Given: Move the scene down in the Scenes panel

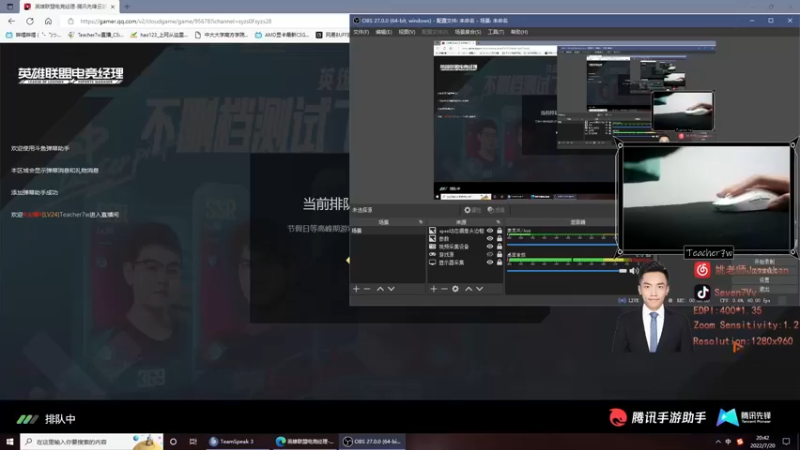Looking at the screenshot, I should pos(391,289).
